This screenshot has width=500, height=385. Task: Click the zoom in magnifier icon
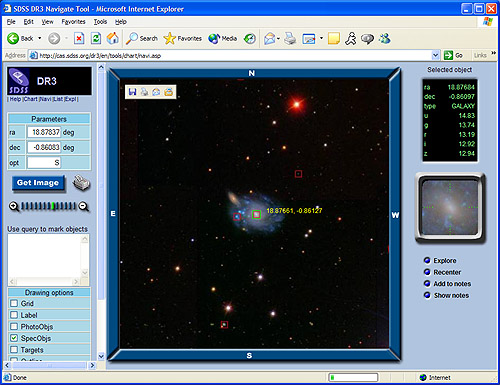click(x=14, y=206)
